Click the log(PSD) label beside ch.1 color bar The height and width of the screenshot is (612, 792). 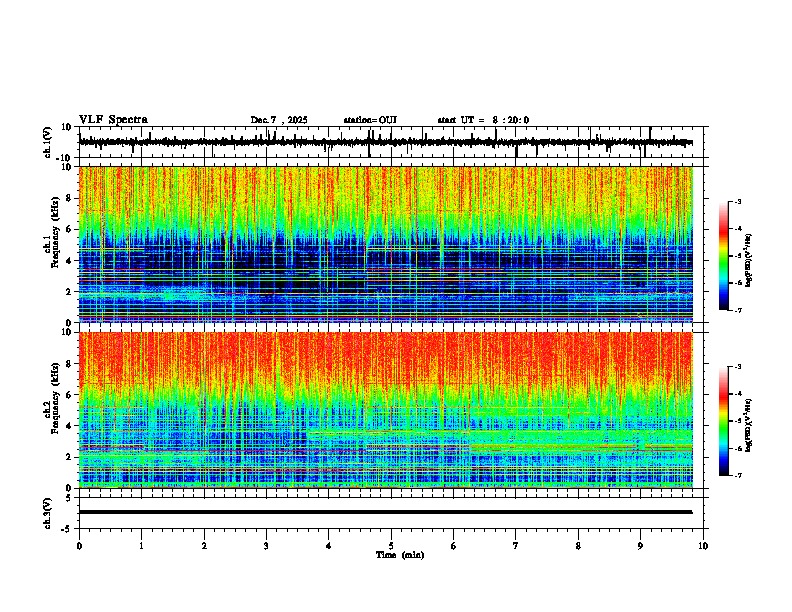click(x=749, y=261)
